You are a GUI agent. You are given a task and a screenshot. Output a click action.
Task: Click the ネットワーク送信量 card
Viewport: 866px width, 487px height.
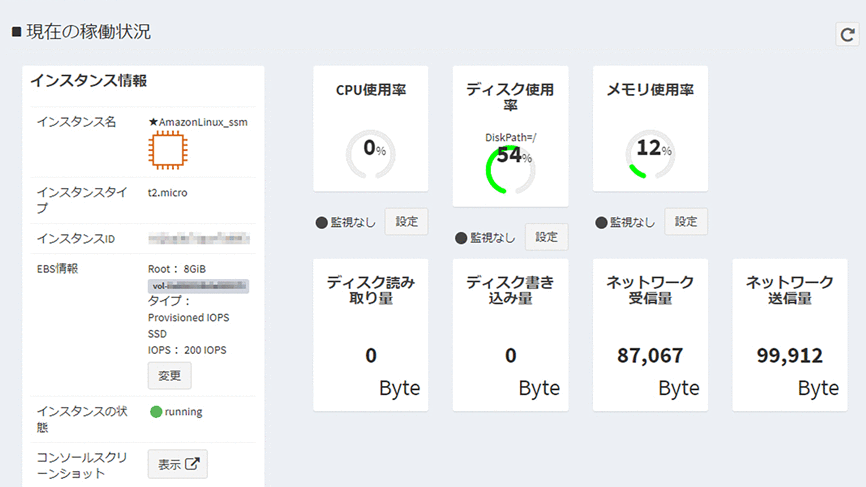pos(790,335)
